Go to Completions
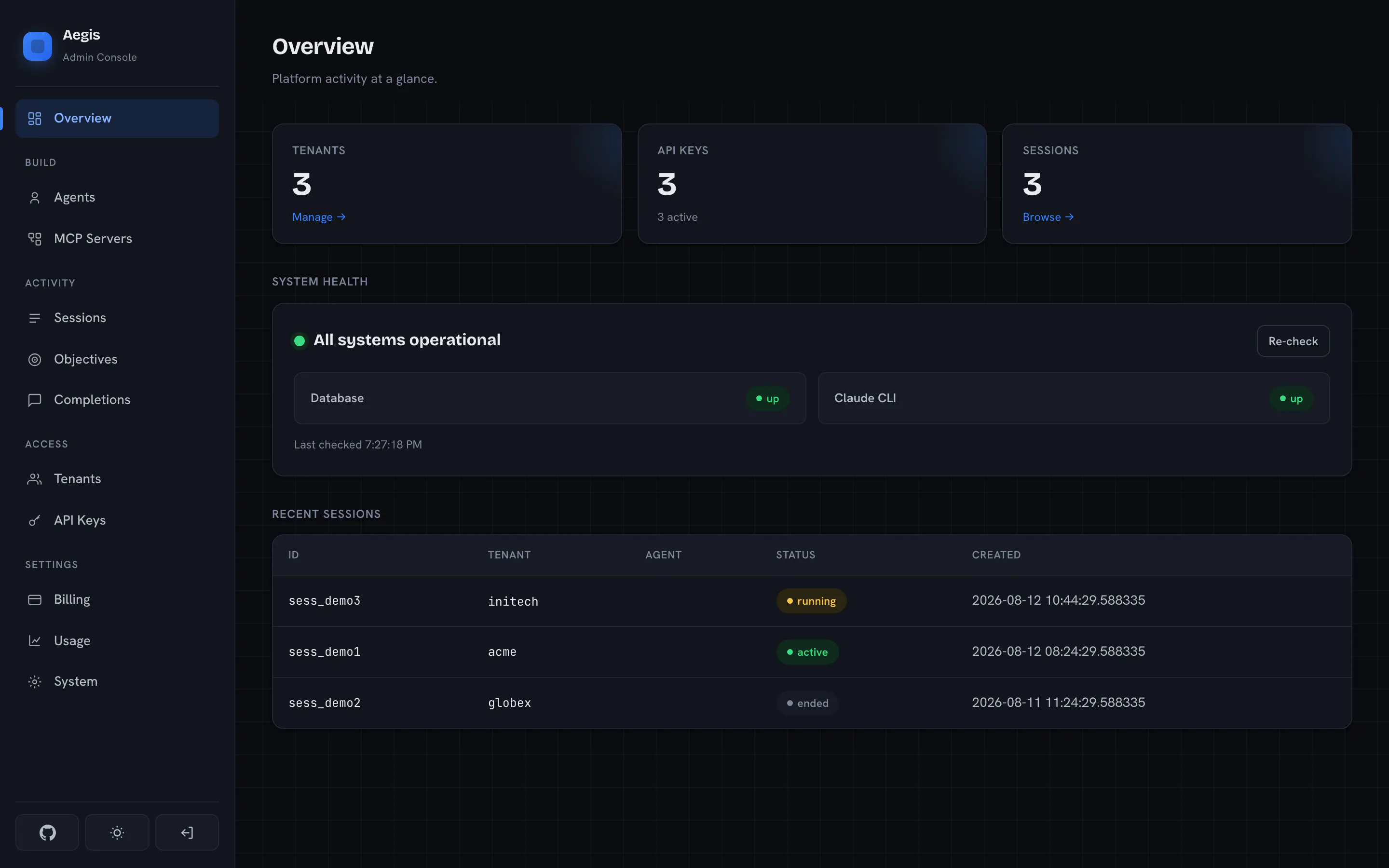 (117, 400)
